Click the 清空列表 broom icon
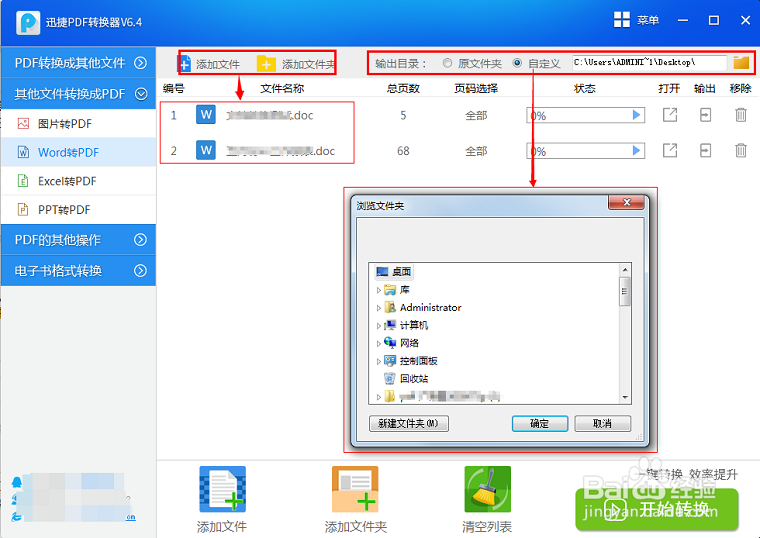Image resolution: width=760 pixels, height=538 pixels. (x=487, y=489)
